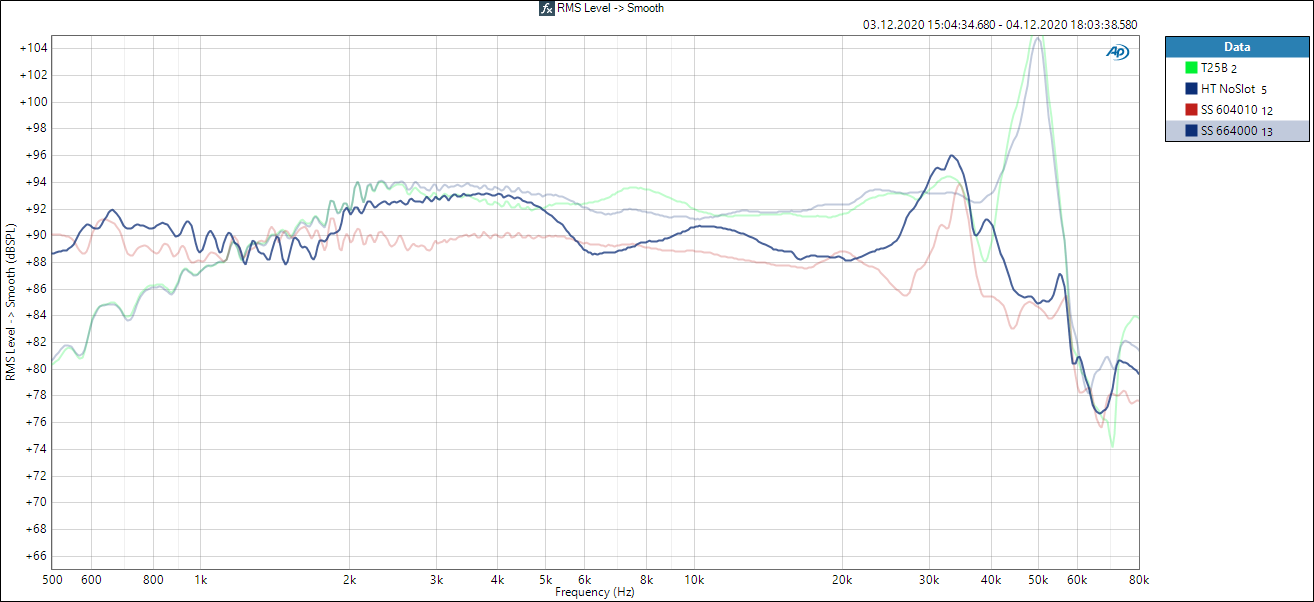The height and width of the screenshot is (602, 1314).
Task: Click the +76 Y-axis tick label
Action: point(35,422)
